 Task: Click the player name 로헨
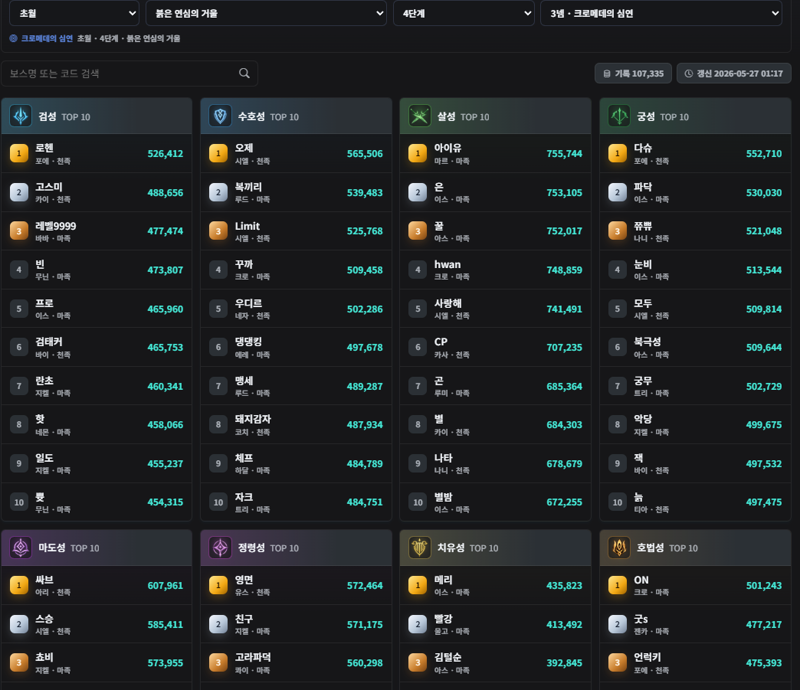pos(44,148)
